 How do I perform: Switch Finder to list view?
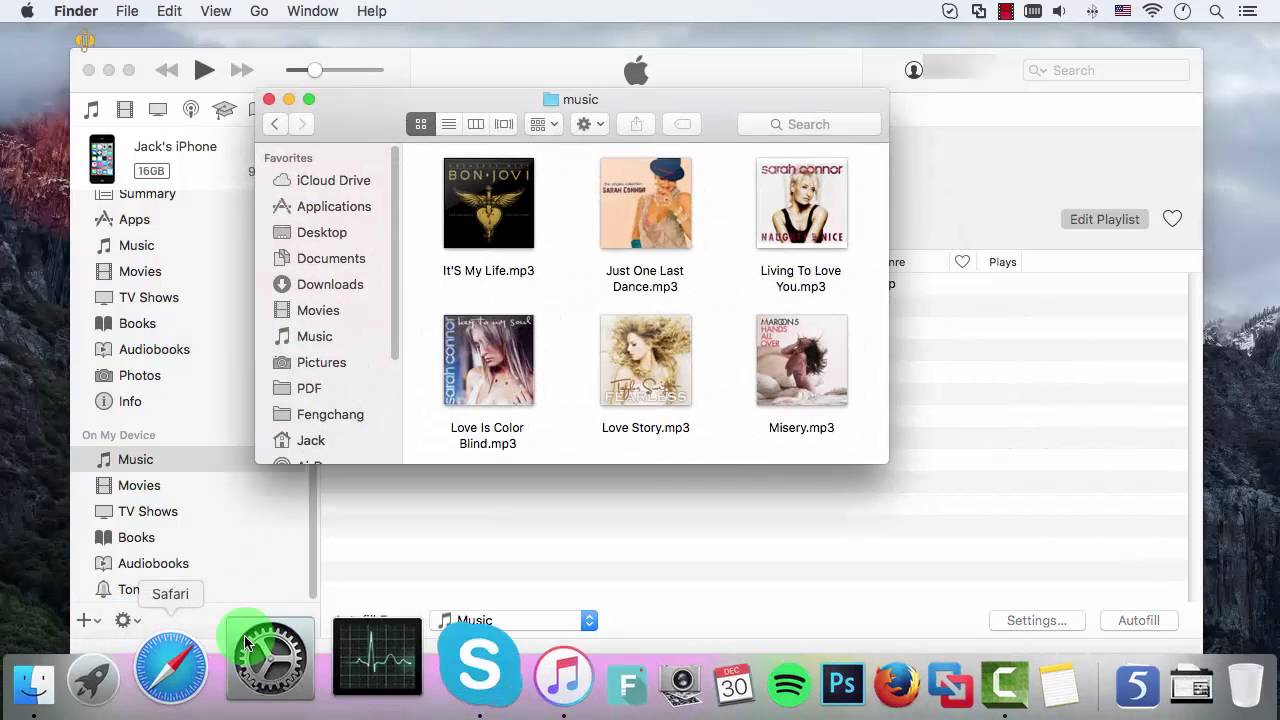[x=449, y=124]
